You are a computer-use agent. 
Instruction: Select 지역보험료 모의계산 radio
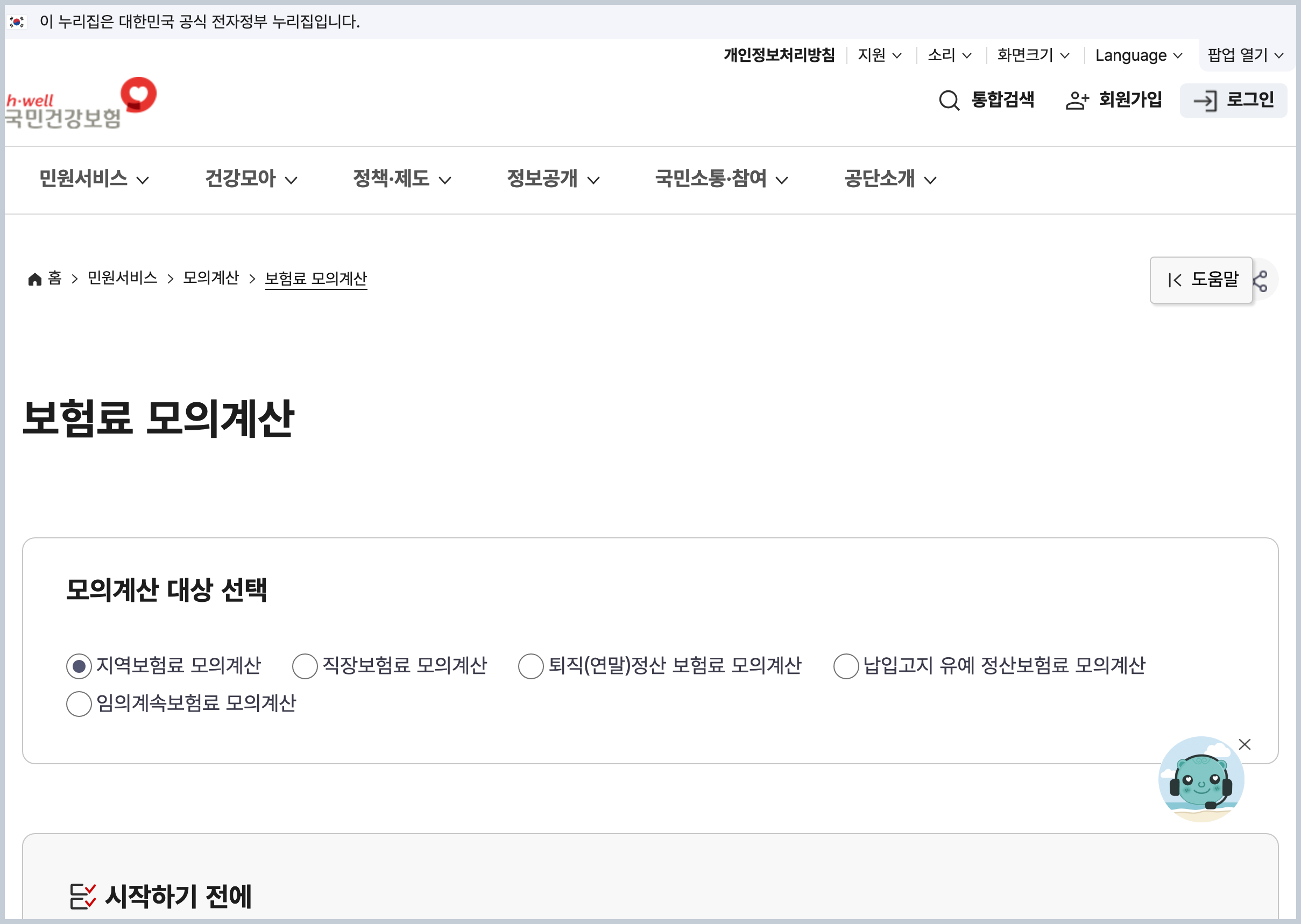pyautogui.click(x=79, y=666)
